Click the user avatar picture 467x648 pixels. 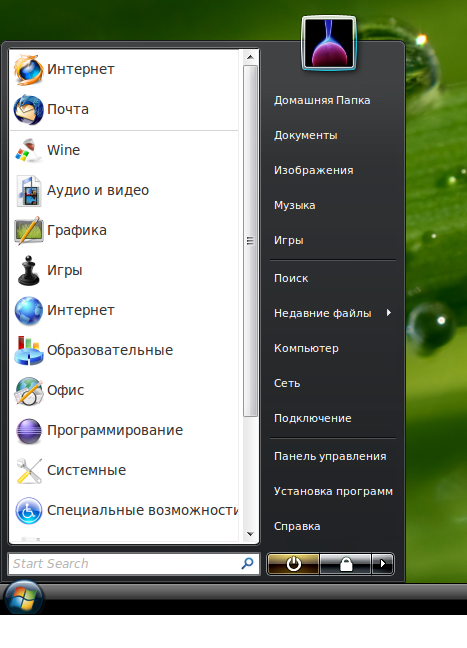point(329,43)
